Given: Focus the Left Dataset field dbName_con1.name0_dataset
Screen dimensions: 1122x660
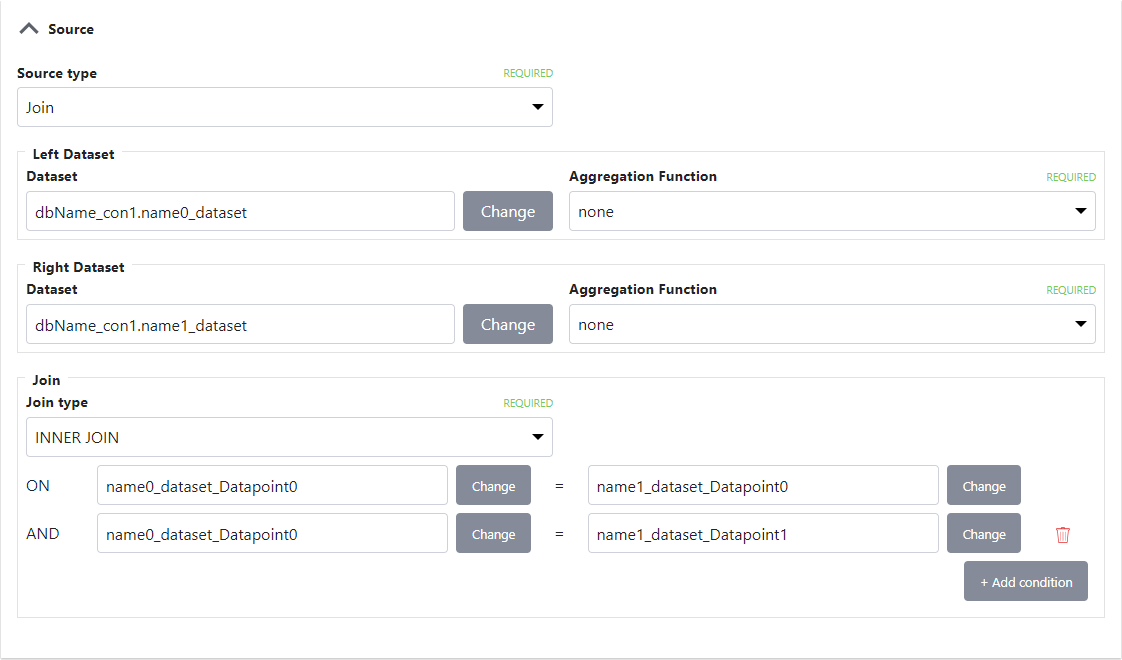Looking at the screenshot, I should pyautogui.click(x=240, y=211).
